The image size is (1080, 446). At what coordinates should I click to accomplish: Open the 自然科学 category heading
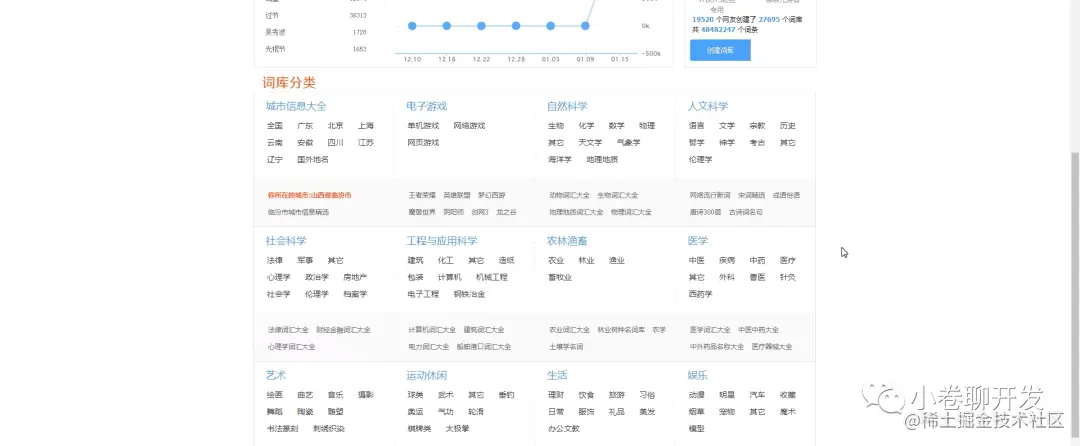(567, 106)
